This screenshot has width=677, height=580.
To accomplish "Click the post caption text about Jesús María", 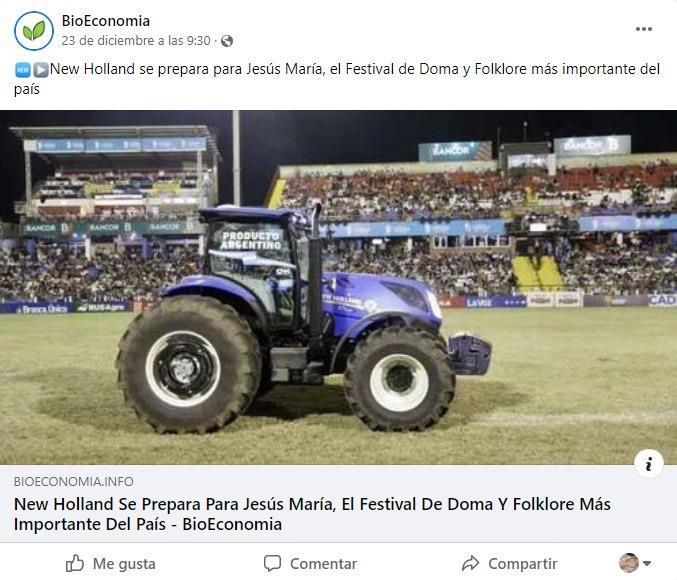I will 337,79.
